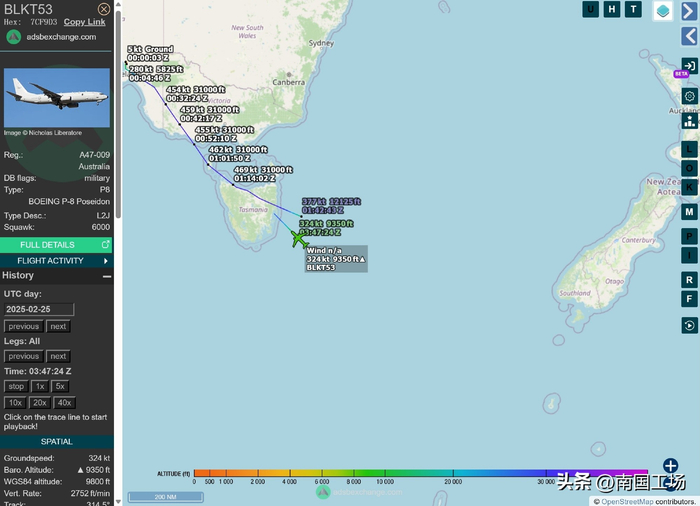
Task: Click the left chevron arrow button
Action: pos(690,36)
